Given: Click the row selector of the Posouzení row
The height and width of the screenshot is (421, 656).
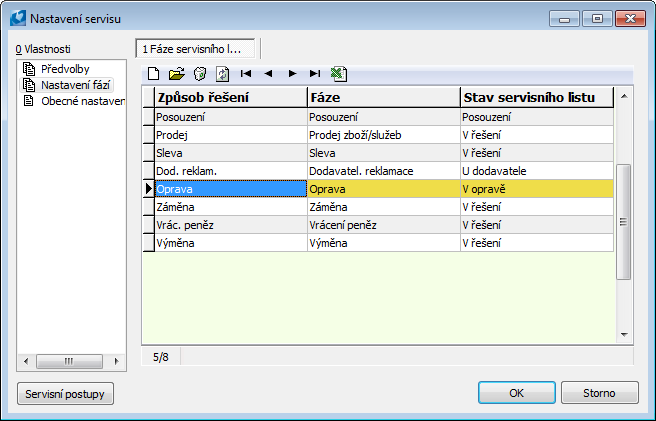Looking at the screenshot, I should (x=149, y=117).
